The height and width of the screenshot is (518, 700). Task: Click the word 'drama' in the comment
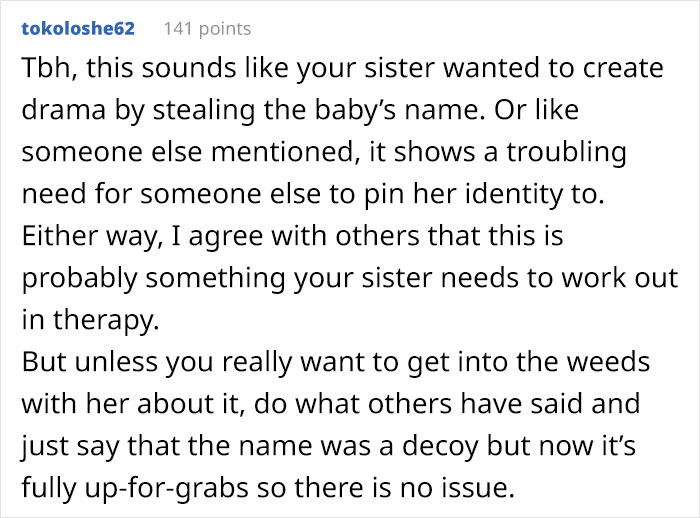(64, 110)
